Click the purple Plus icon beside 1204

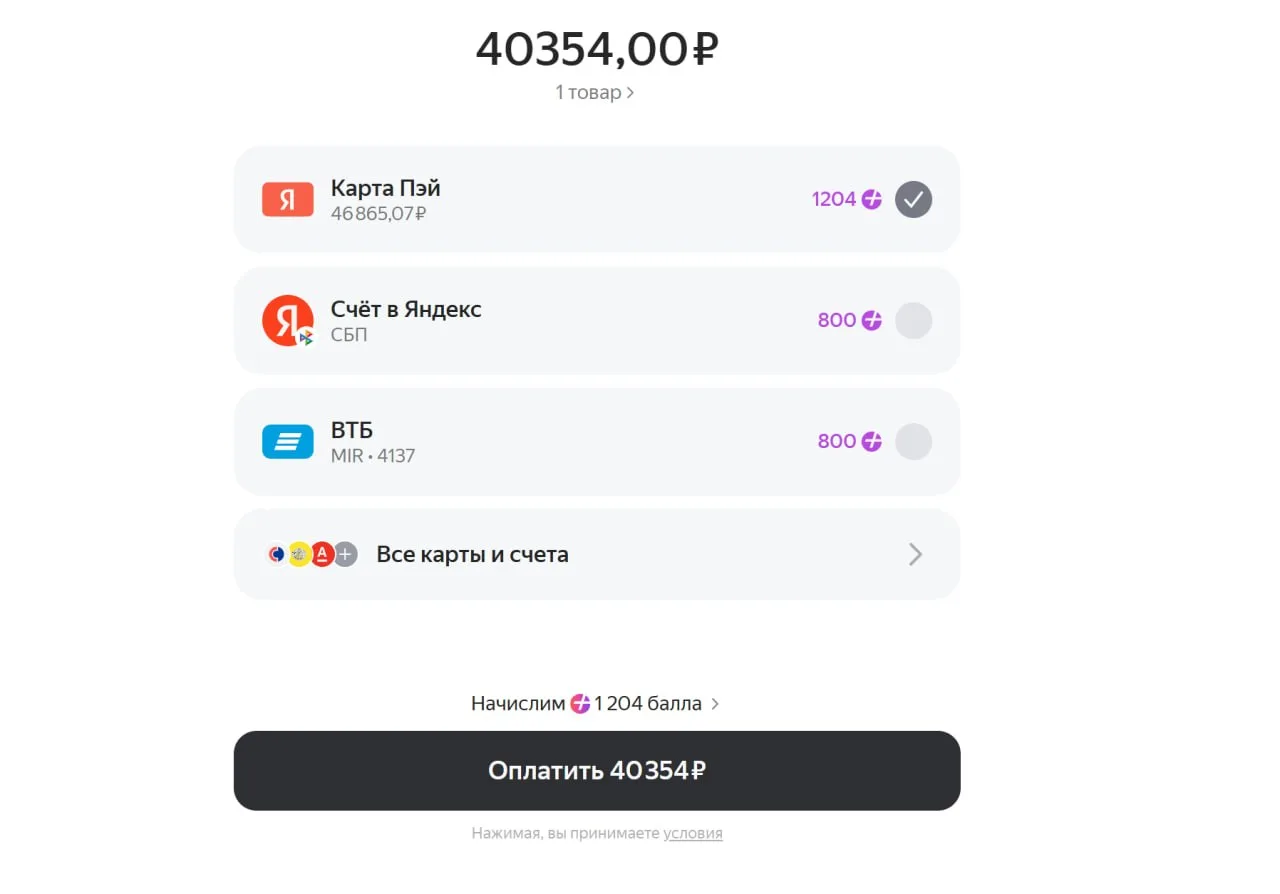pos(872,199)
